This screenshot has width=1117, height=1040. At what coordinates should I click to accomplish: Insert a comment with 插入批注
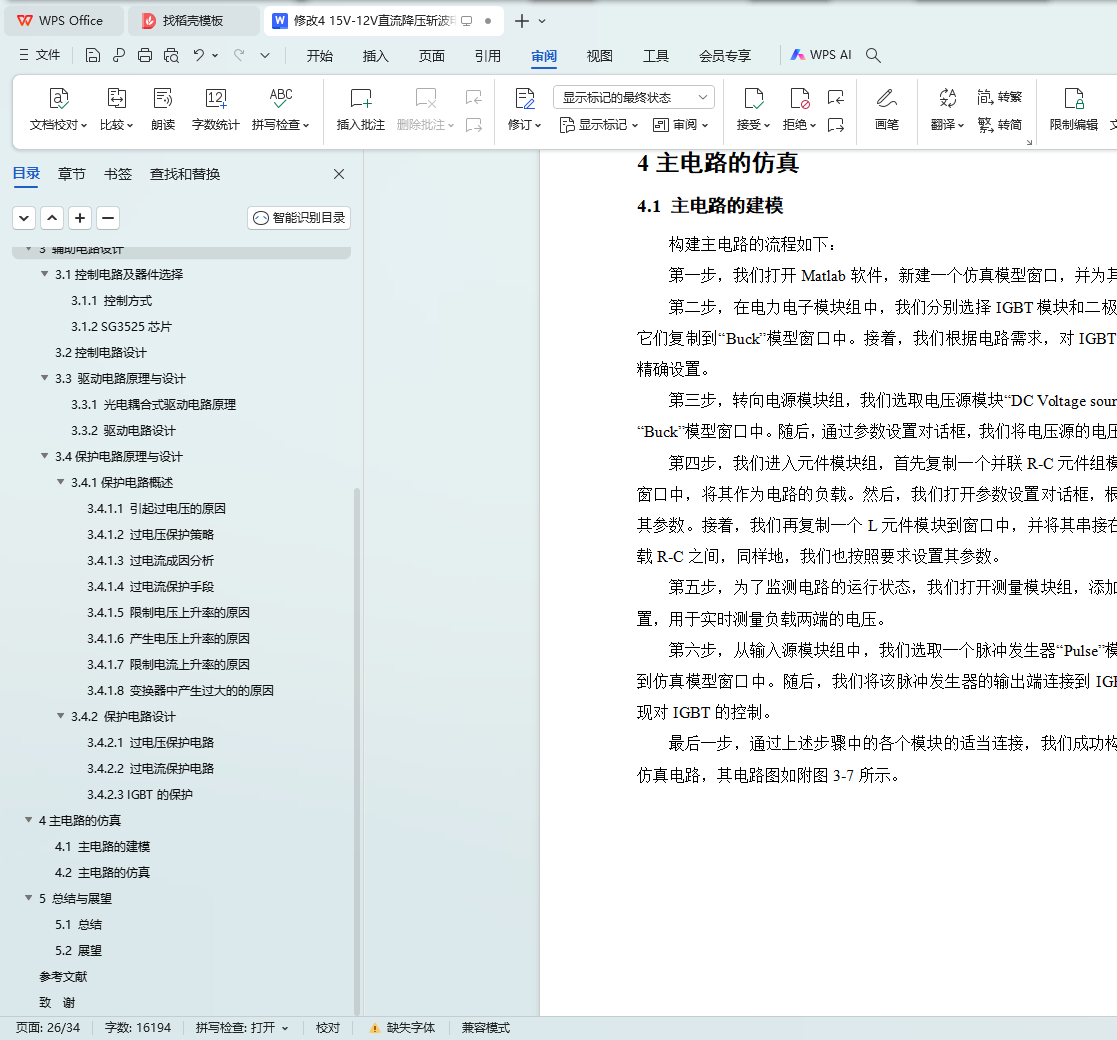coord(360,108)
